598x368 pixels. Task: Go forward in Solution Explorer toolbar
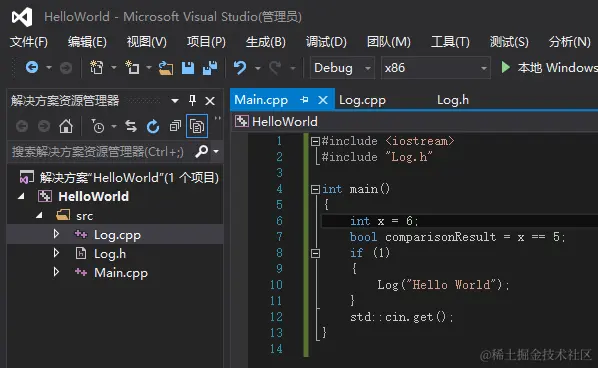[44, 126]
